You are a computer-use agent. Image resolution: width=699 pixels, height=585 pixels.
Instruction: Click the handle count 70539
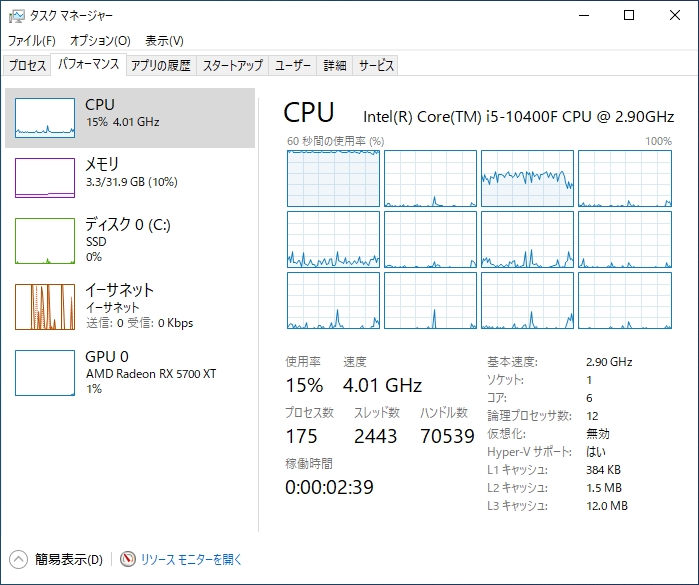tap(447, 436)
